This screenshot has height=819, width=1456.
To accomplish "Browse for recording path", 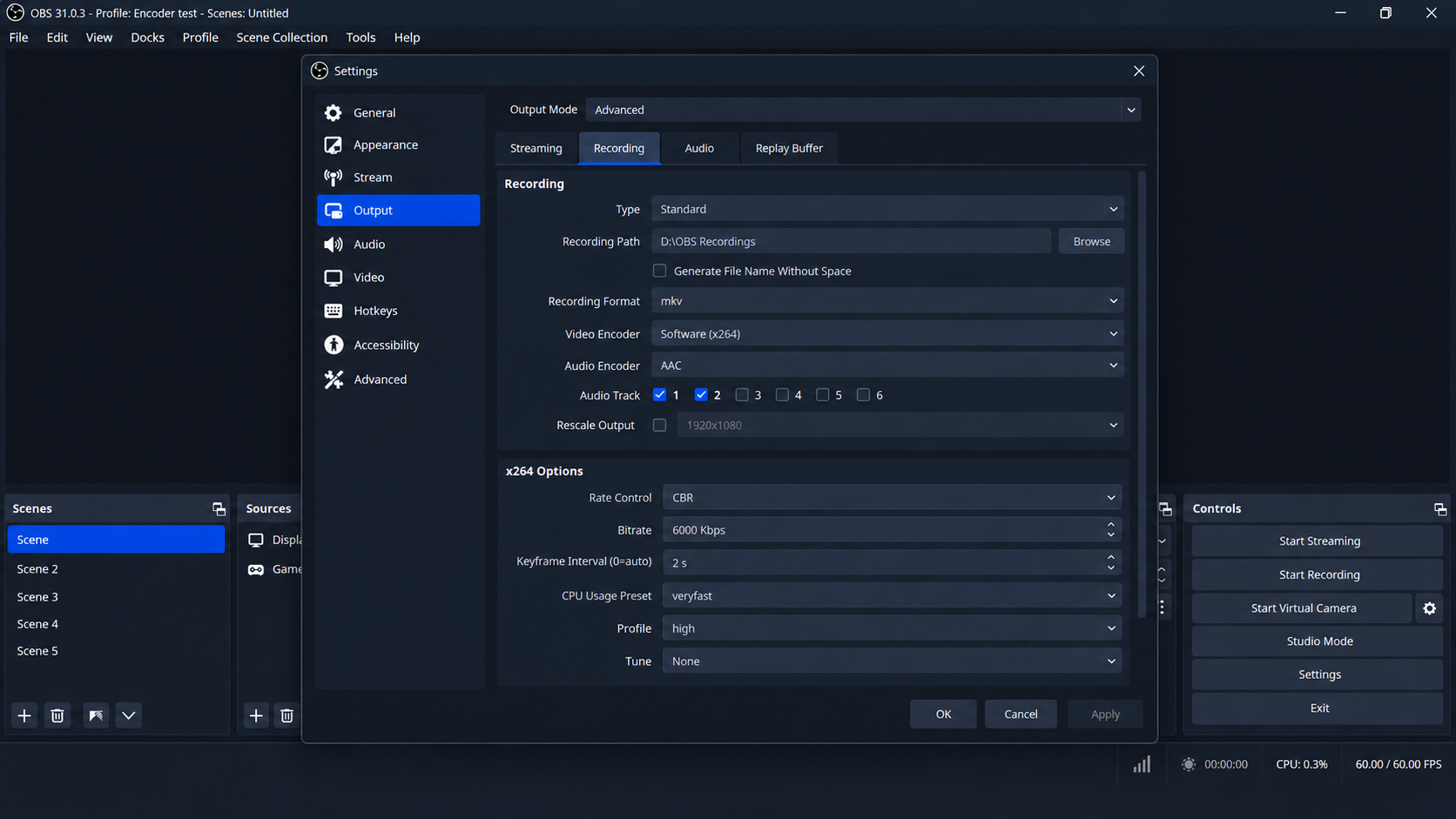I will (x=1091, y=241).
